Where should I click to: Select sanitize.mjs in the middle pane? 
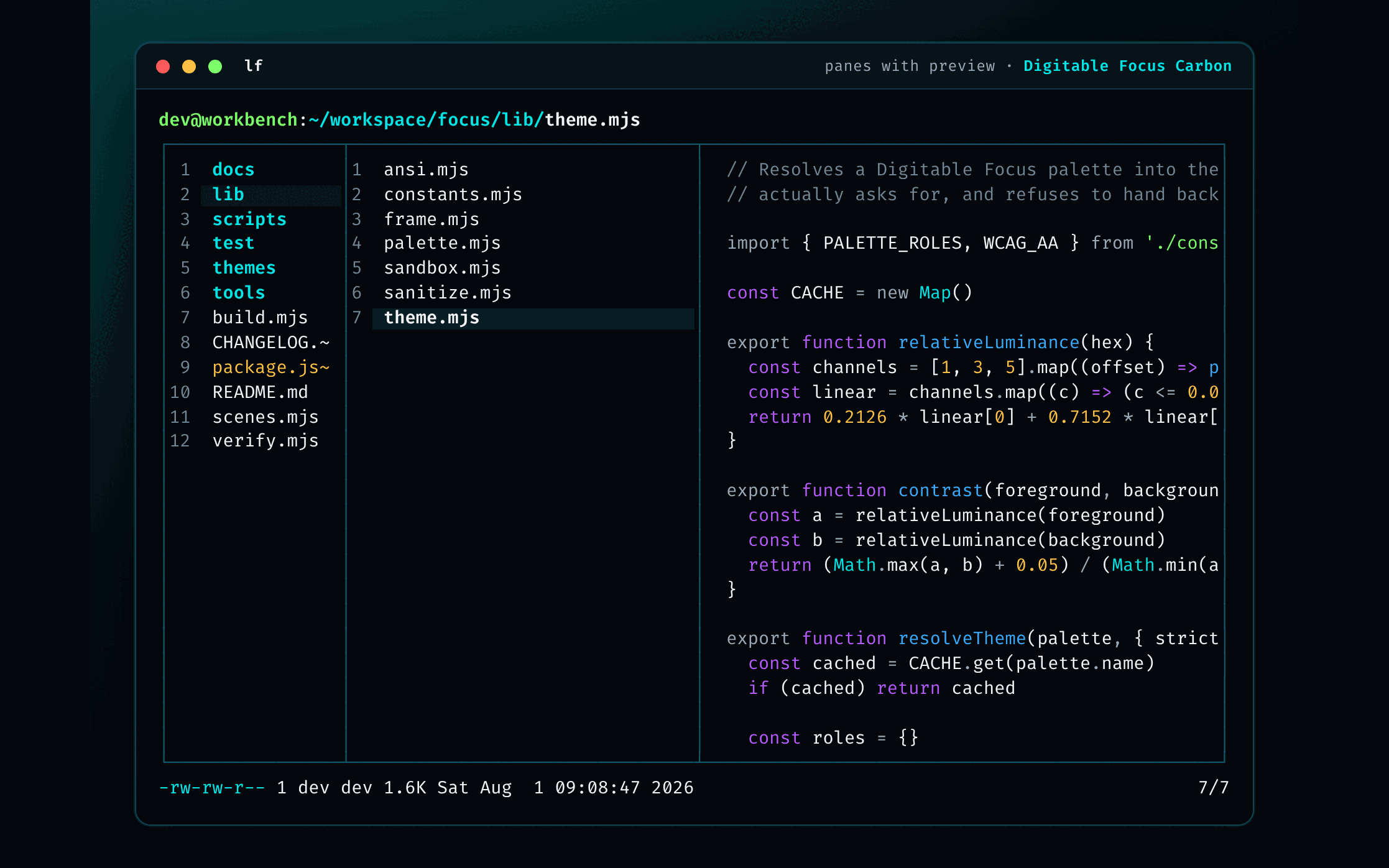pos(448,293)
